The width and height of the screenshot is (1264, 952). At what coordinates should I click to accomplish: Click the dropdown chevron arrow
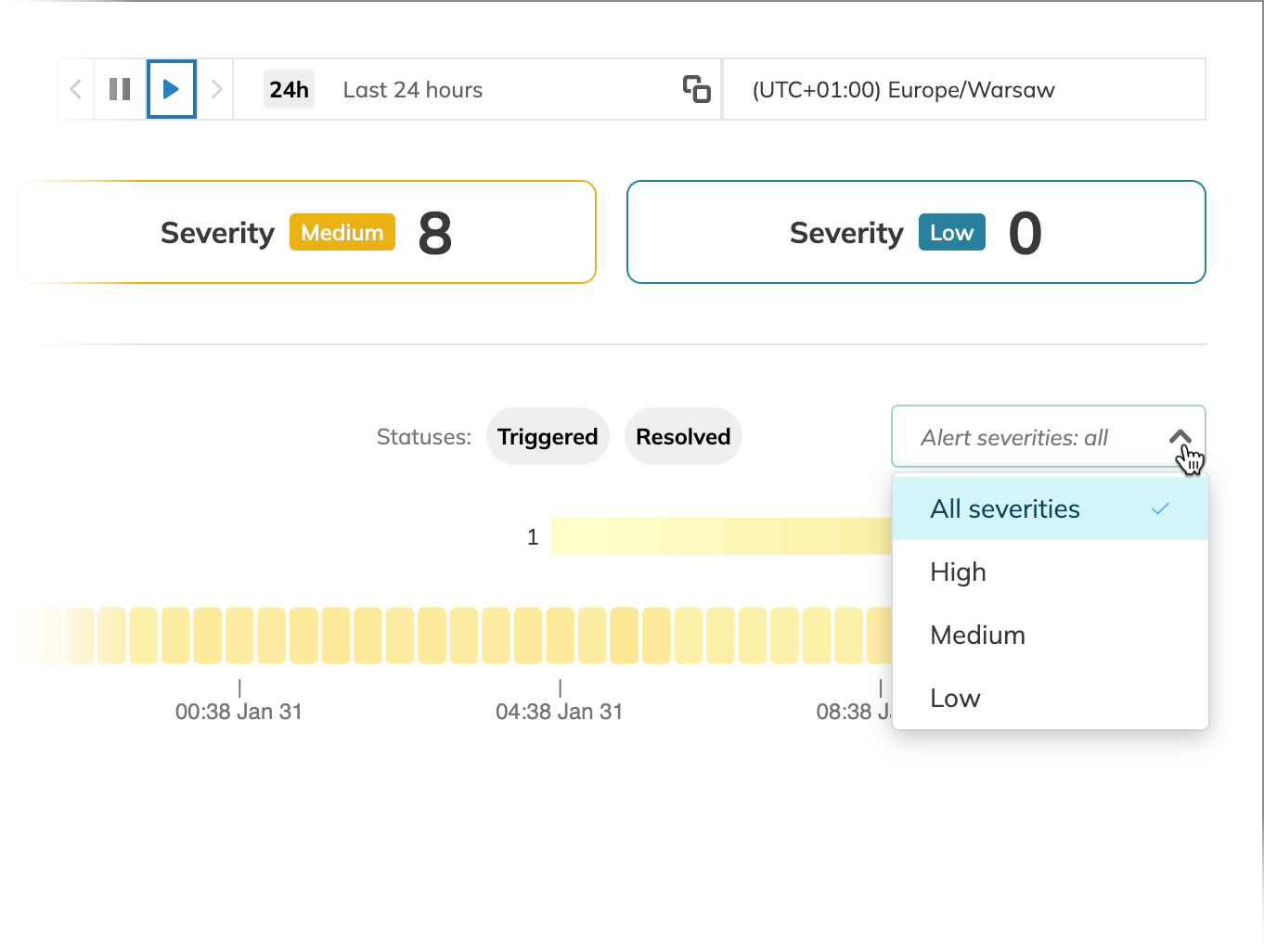(x=1180, y=437)
